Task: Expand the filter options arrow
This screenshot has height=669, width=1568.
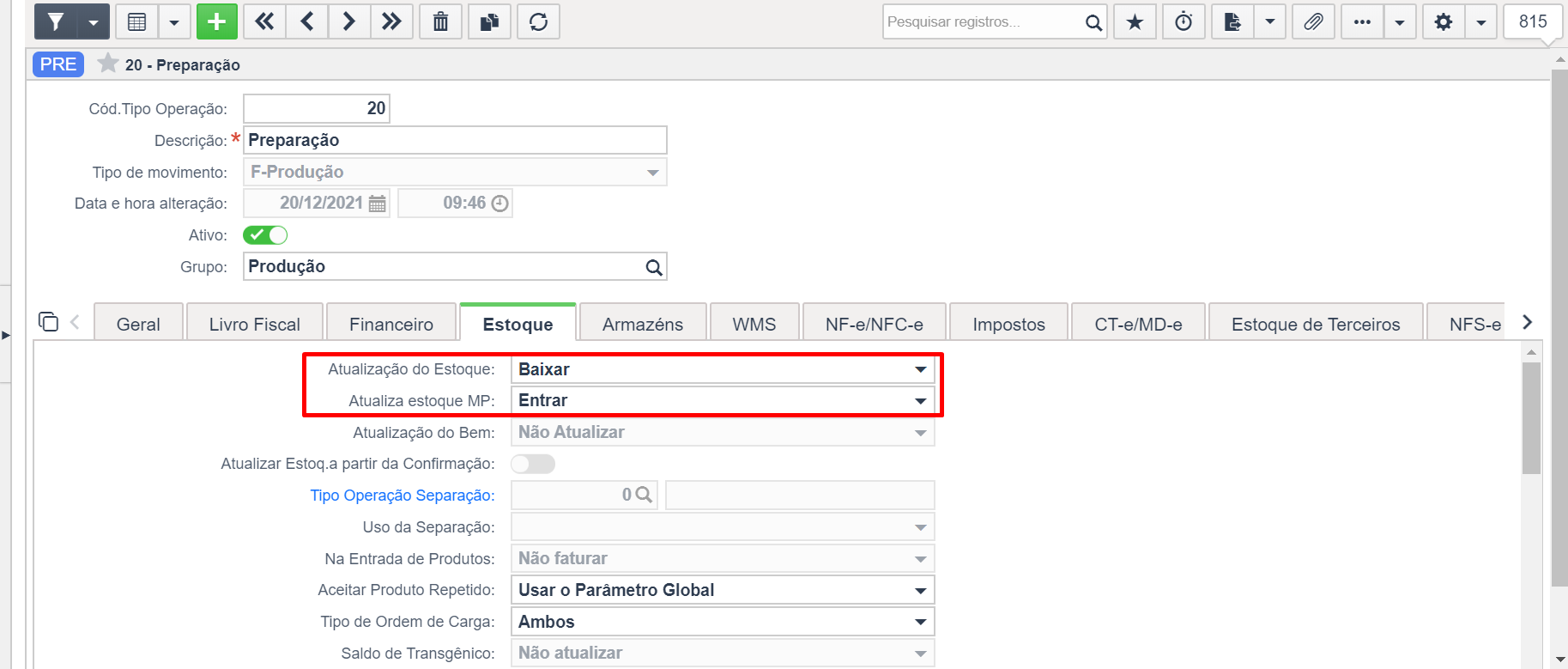Action: [93, 21]
